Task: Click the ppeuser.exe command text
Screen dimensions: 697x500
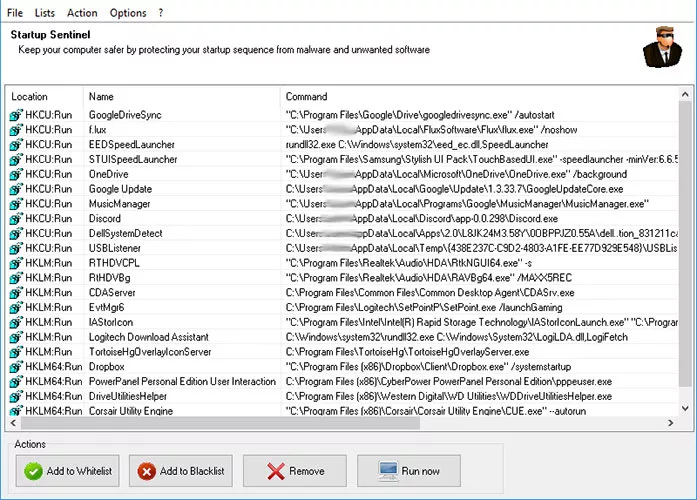Action: (449, 381)
